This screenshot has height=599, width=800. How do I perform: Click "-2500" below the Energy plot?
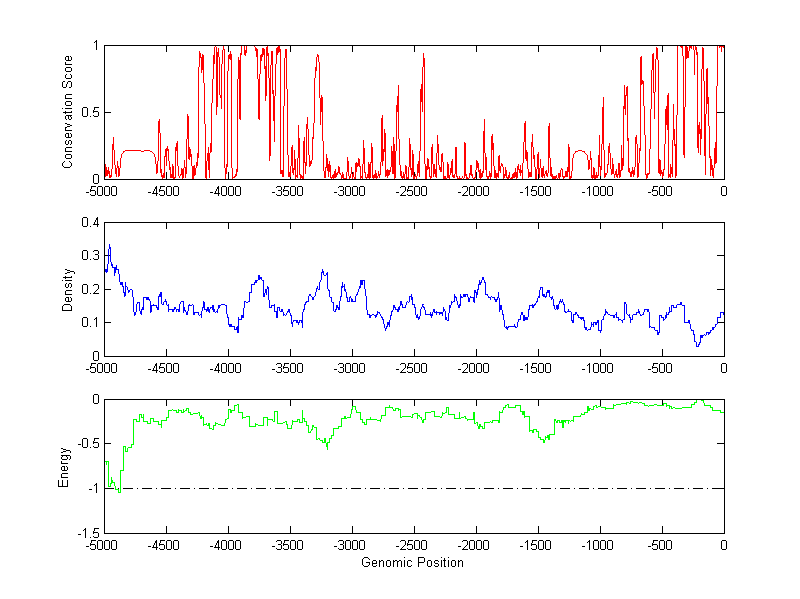tap(412, 545)
